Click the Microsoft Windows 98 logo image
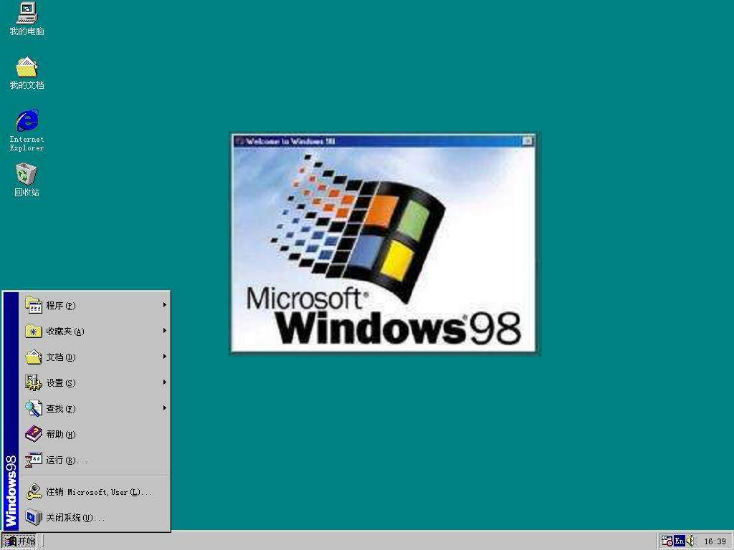The width and height of the screenshot is (734, 550). [x=383, y=249]
